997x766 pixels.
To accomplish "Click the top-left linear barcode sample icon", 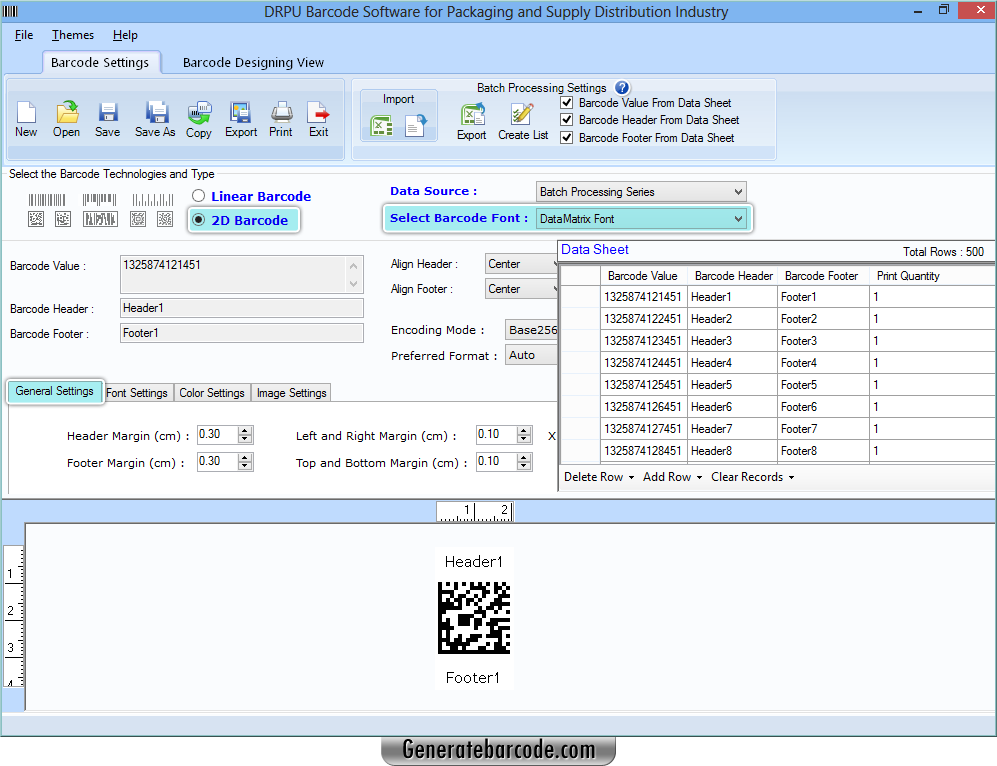I will (x=46, y=200).
